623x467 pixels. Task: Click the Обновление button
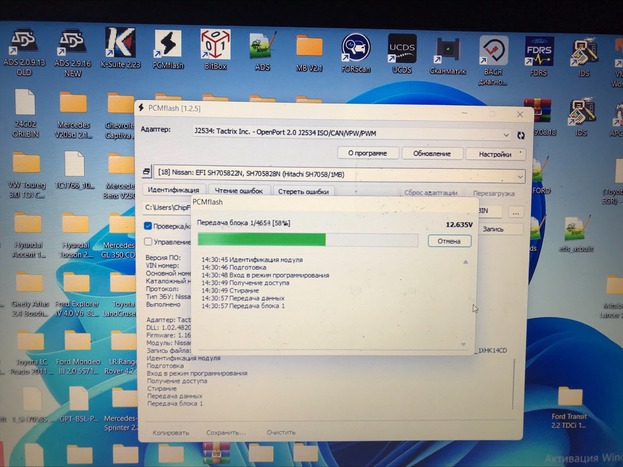(431, 153)
